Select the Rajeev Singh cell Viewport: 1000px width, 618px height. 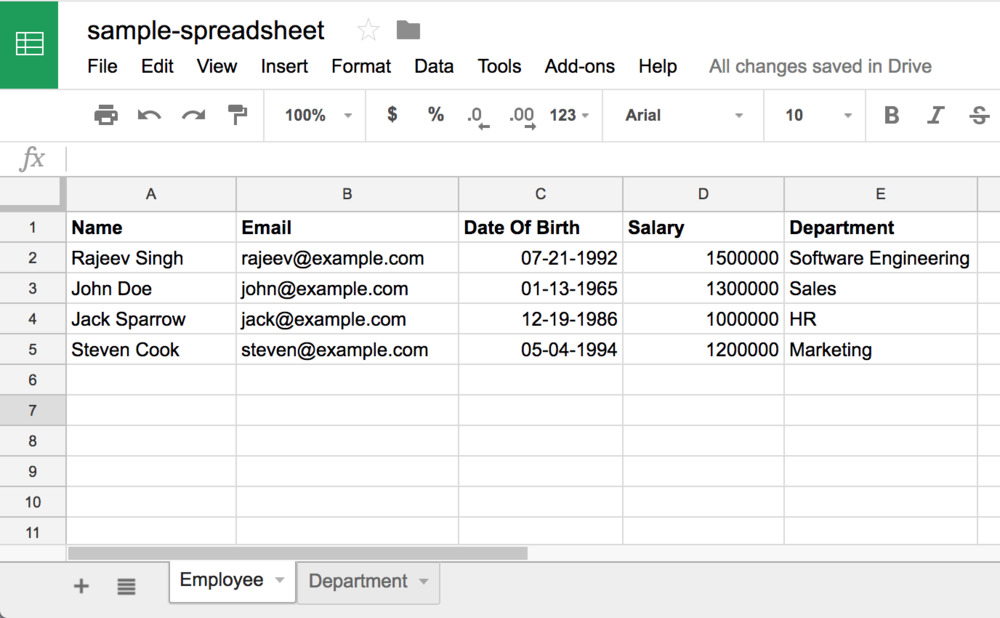pos(151,258)
